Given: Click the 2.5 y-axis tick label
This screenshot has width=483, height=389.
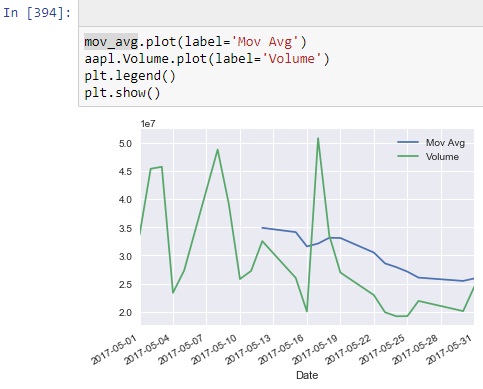Looking at the screenshot, I should point(125,285).
